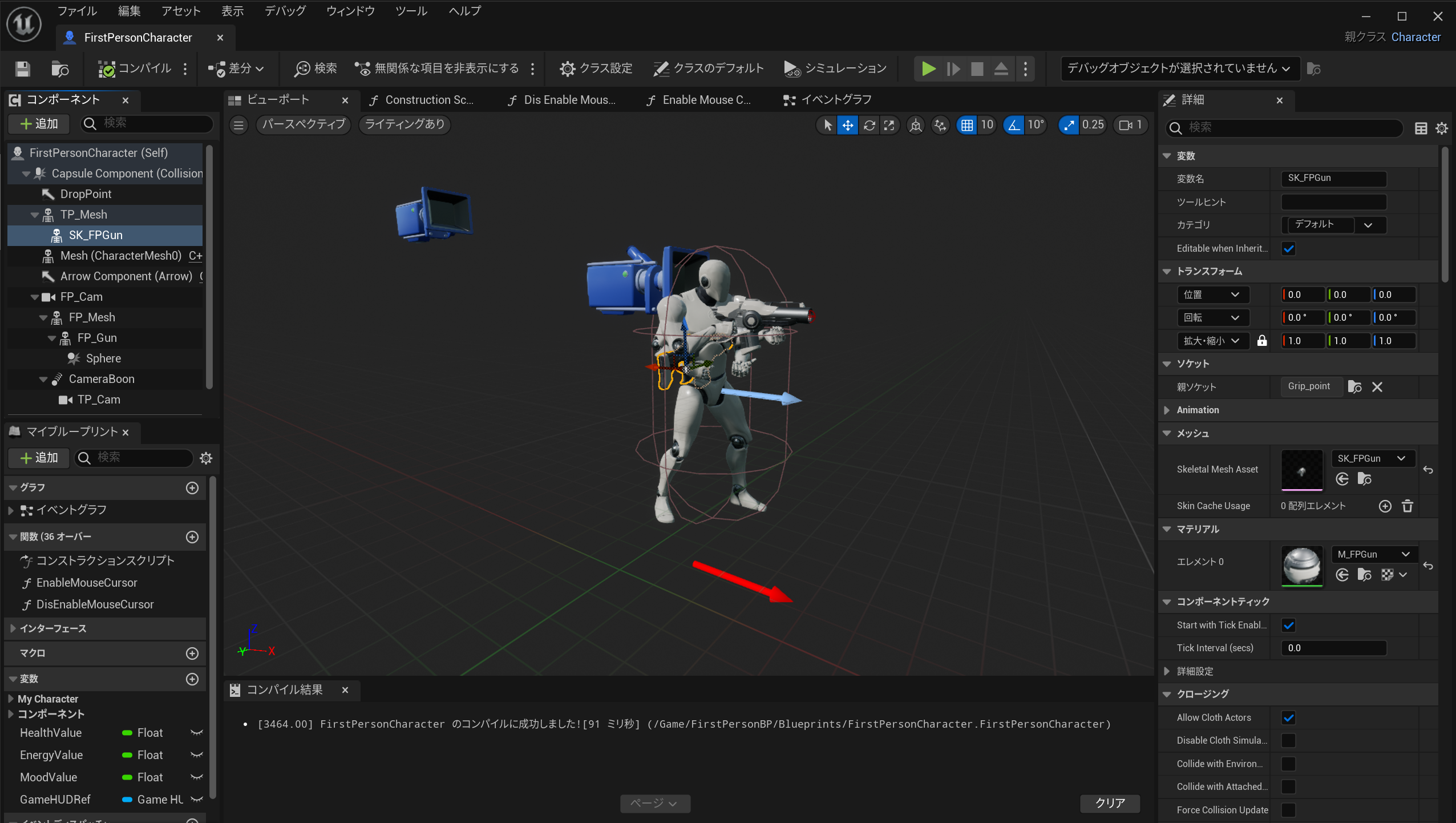Image resolution: width=1456 pixels, height=823 pixels.
Task: Click the Save blueprint floppy icon
Action: [22, 69]
